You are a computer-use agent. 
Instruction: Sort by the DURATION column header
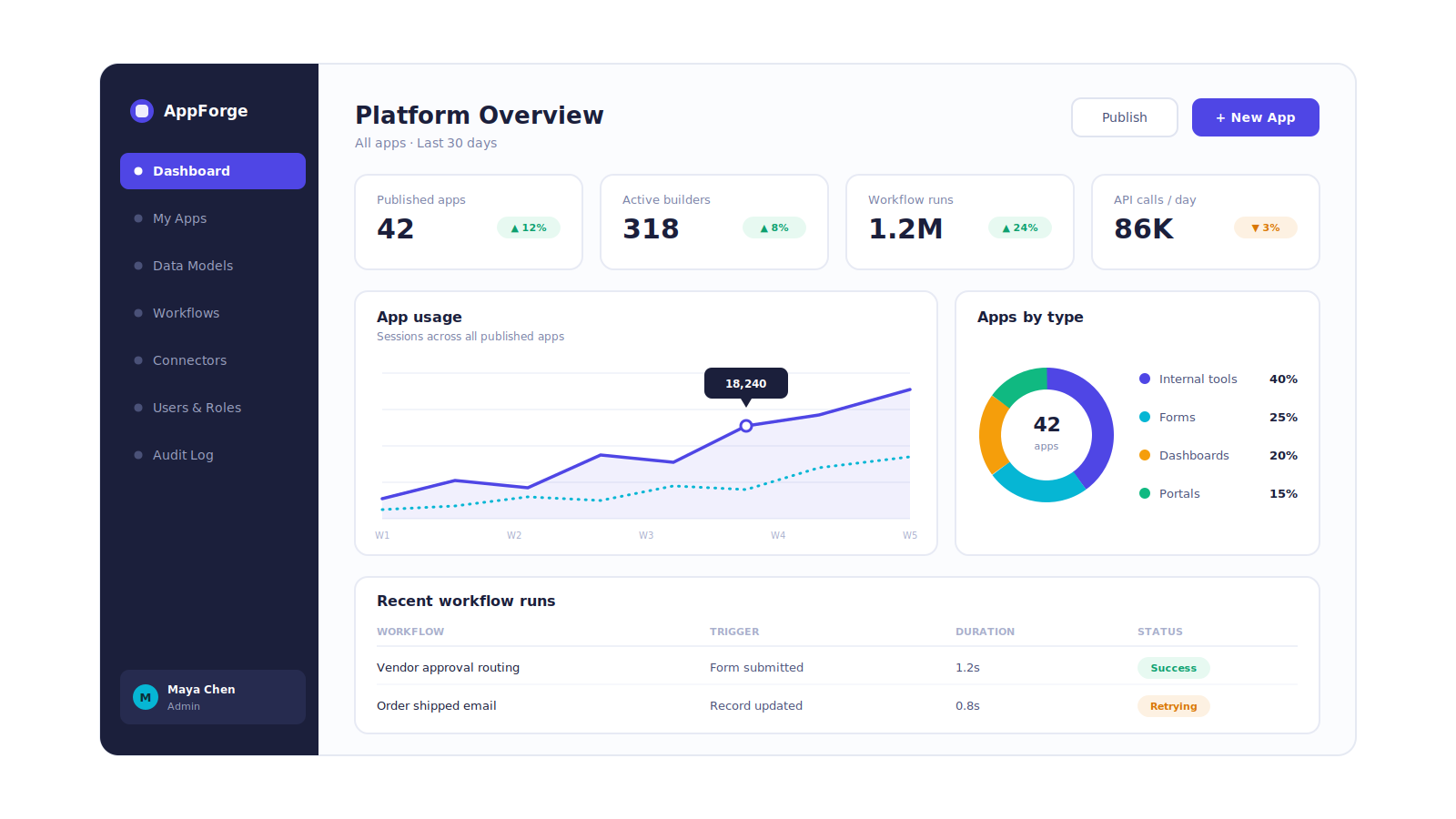pyautogui.click(x=985, y=632)
